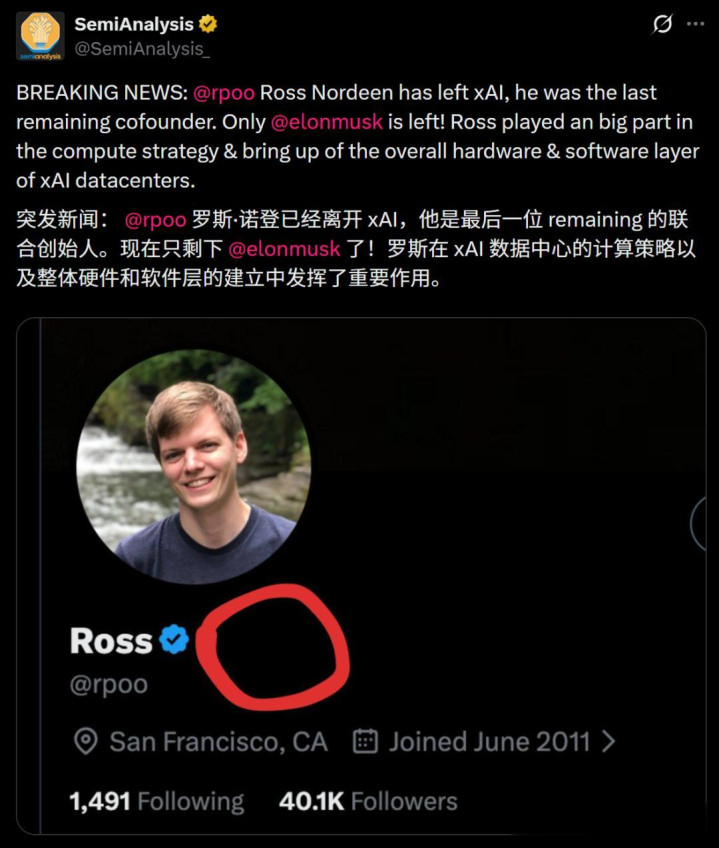Click the @rpoo handle in profile card
719x848 pixels.
[109, 685]
